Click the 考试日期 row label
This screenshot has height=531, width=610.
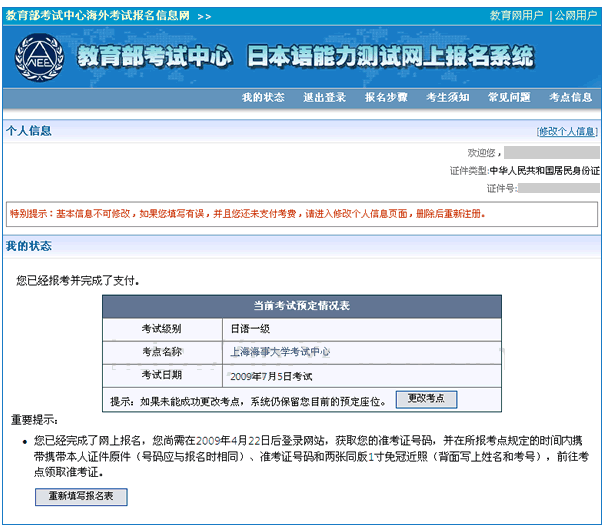pyautogui.click(x=161, y=375)
